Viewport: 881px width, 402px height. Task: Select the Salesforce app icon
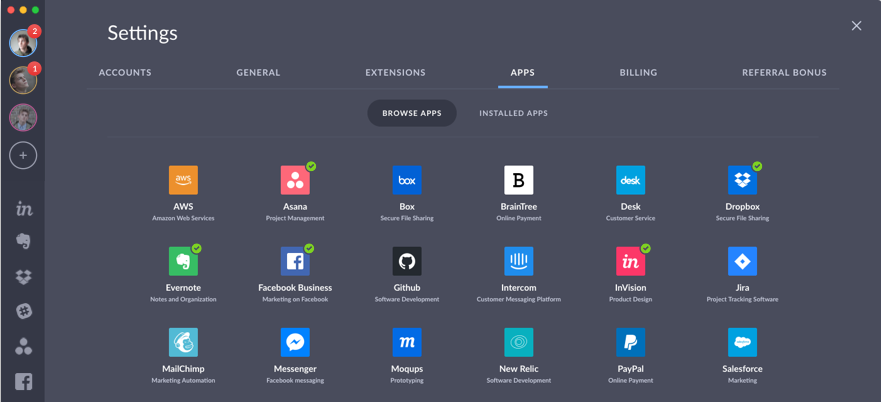coord(742,342)
